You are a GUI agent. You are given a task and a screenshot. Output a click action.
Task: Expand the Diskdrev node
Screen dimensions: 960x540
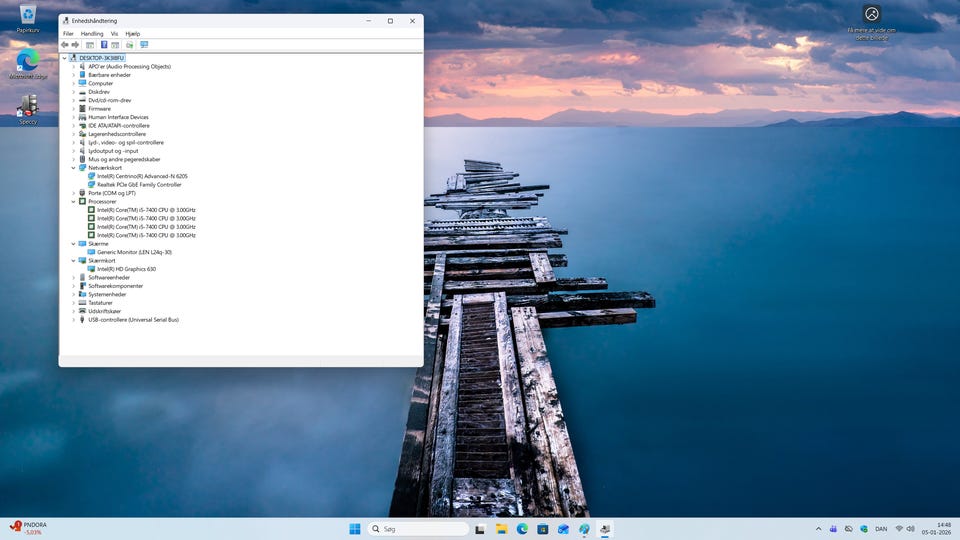73,92
